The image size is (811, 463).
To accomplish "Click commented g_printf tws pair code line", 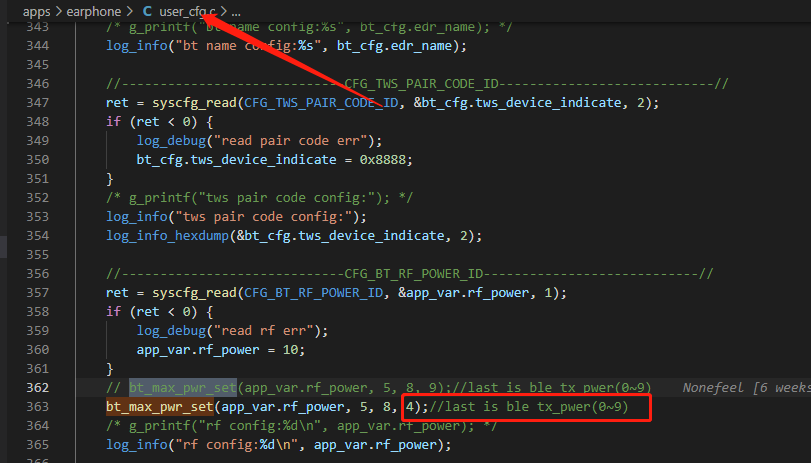I will (259, 198).
